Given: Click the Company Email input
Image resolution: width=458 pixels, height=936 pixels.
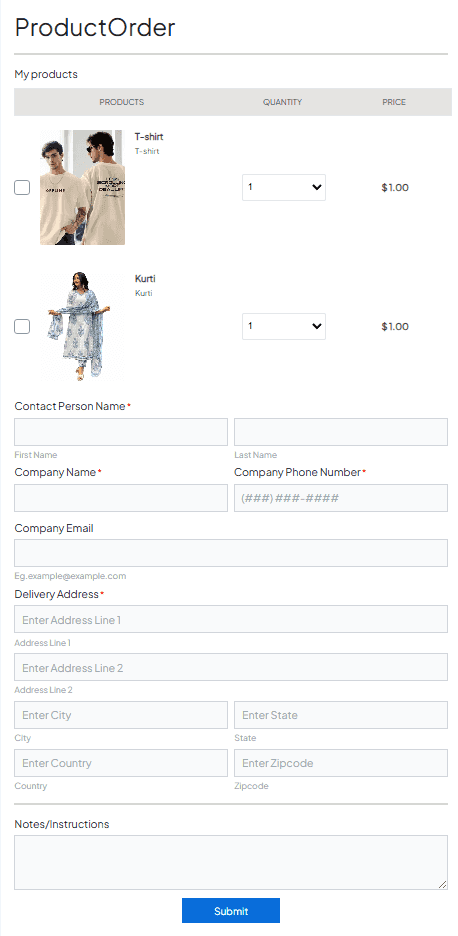Looking at the screenshot, I should click(231, 553).
